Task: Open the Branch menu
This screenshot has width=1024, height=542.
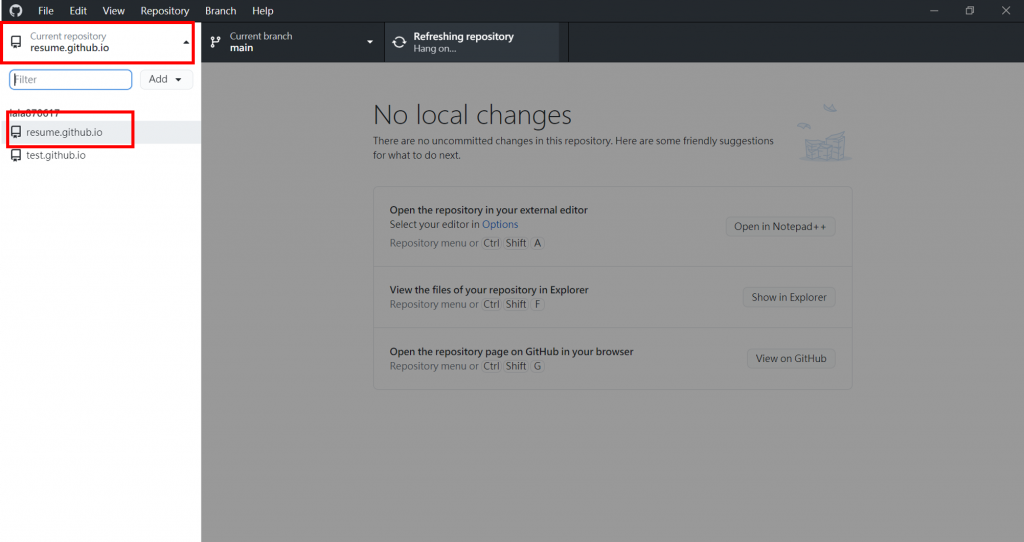Action: 221,10
